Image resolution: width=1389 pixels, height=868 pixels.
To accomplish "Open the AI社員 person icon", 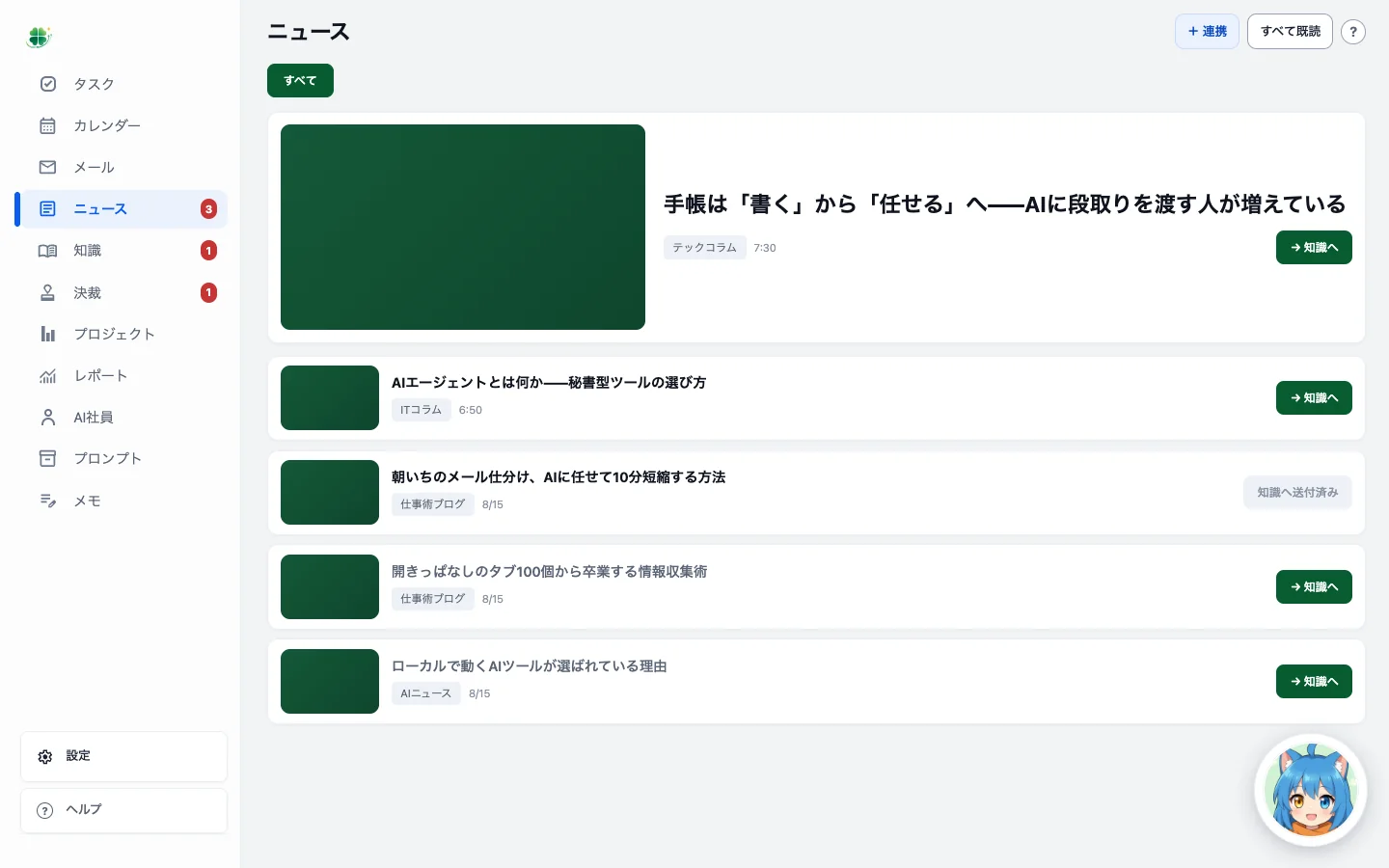I will tap(48, 417).
